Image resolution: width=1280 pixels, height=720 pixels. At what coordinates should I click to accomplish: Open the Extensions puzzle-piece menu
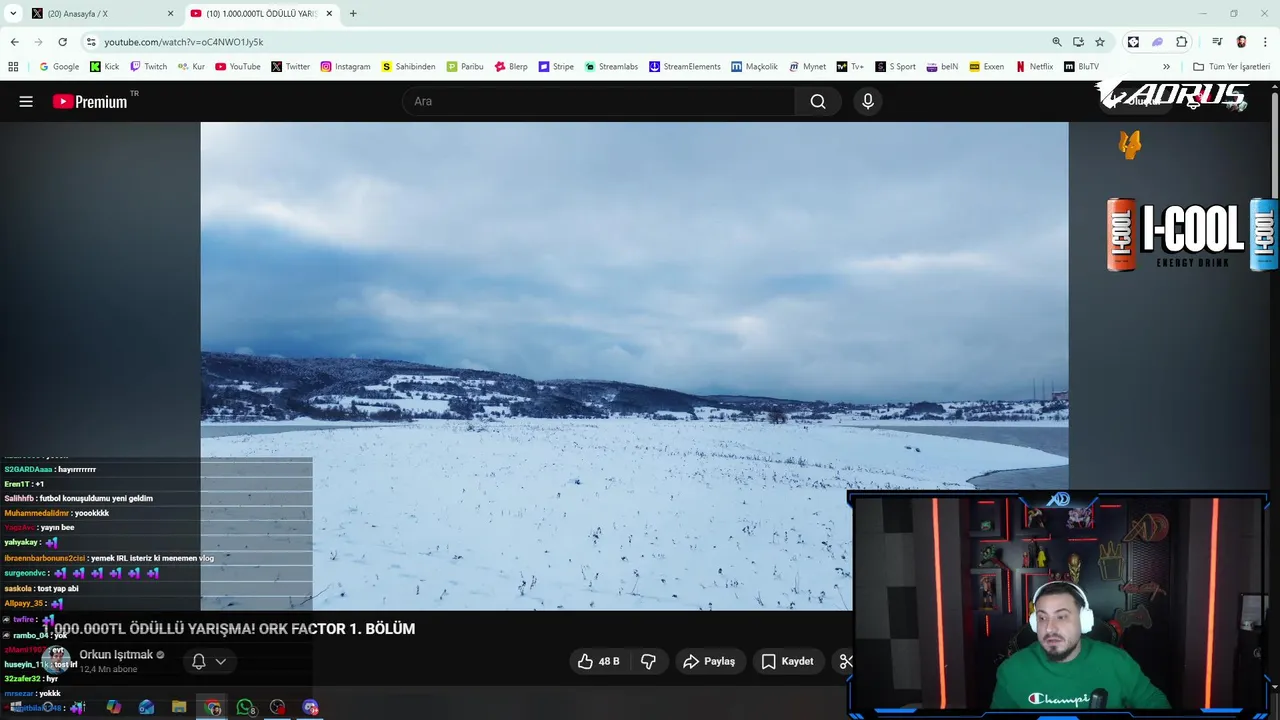pos(1181,42)
